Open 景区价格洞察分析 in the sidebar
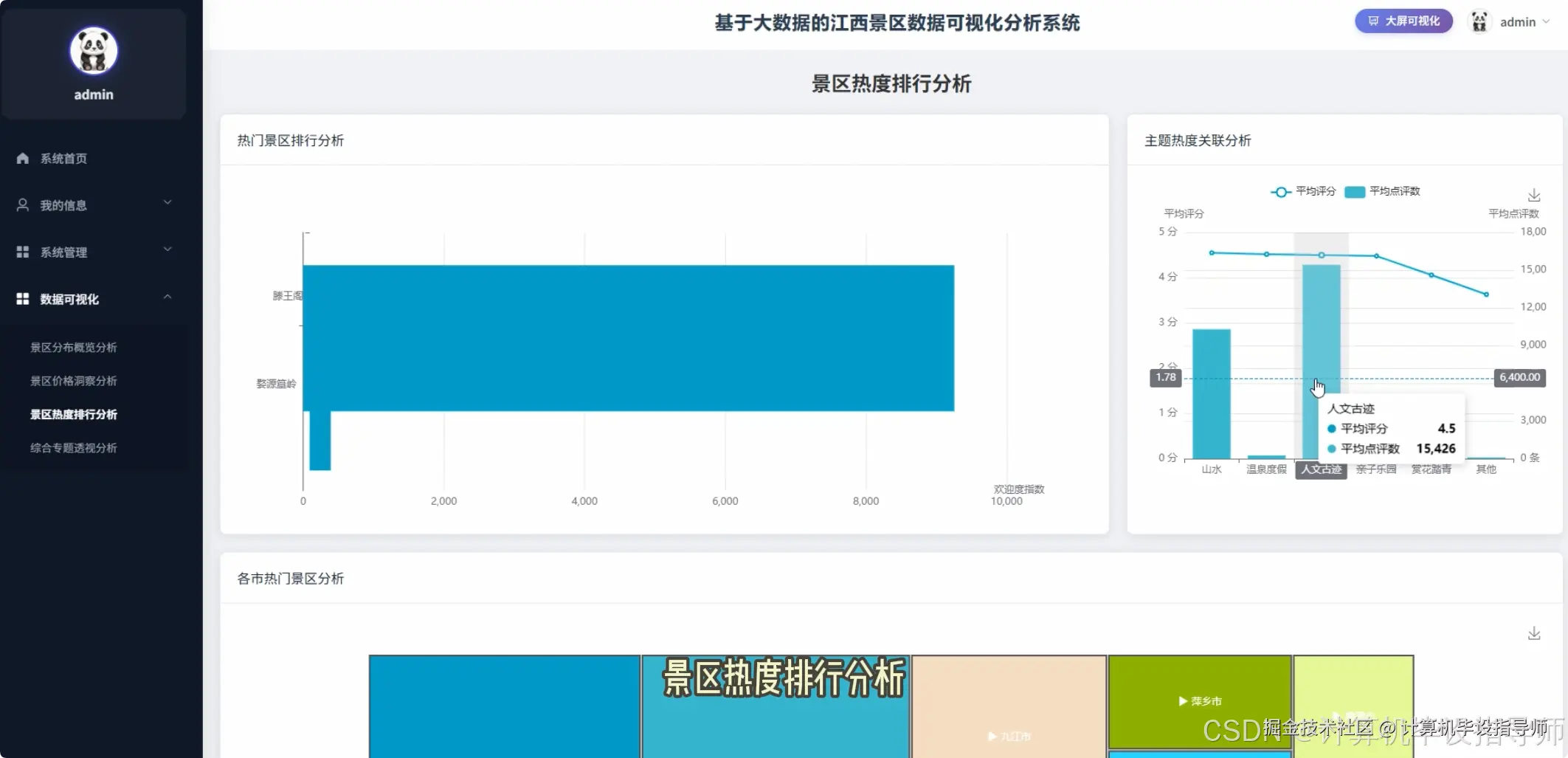The width and height of the screenshot is (1568, 758). click(74, 381)
